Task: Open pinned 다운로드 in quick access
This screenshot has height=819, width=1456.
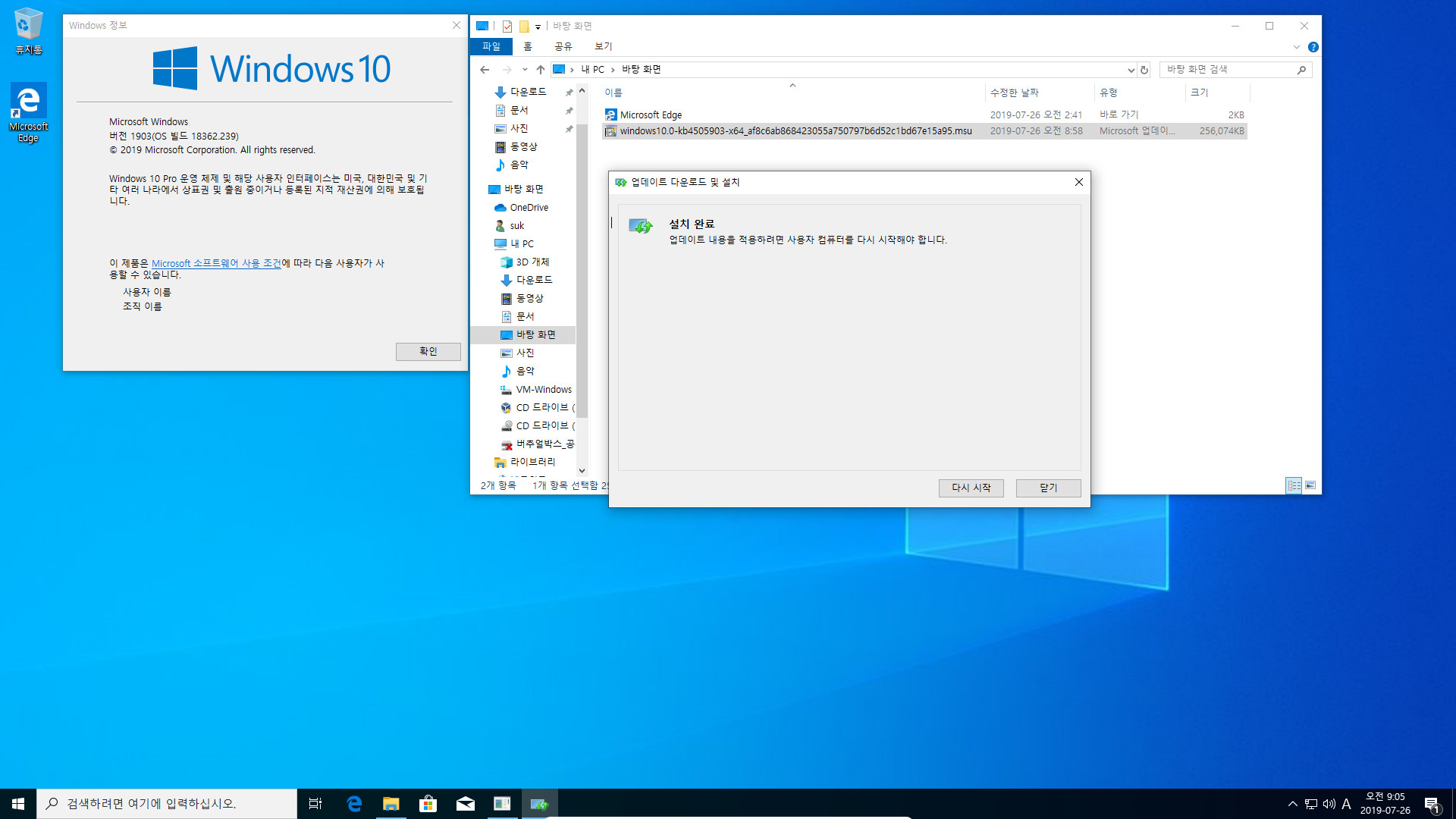Action: [x=528, y=92]
